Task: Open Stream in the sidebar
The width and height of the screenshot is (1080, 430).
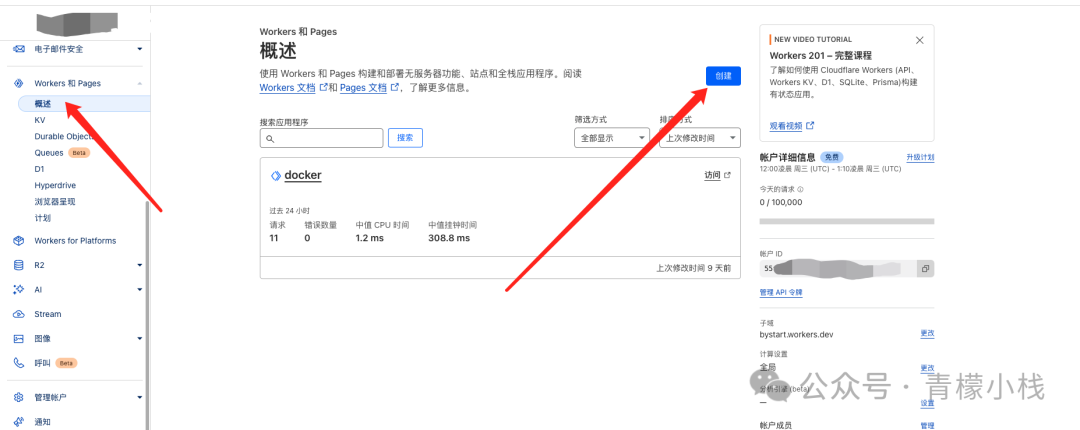Action: point(48,314)
